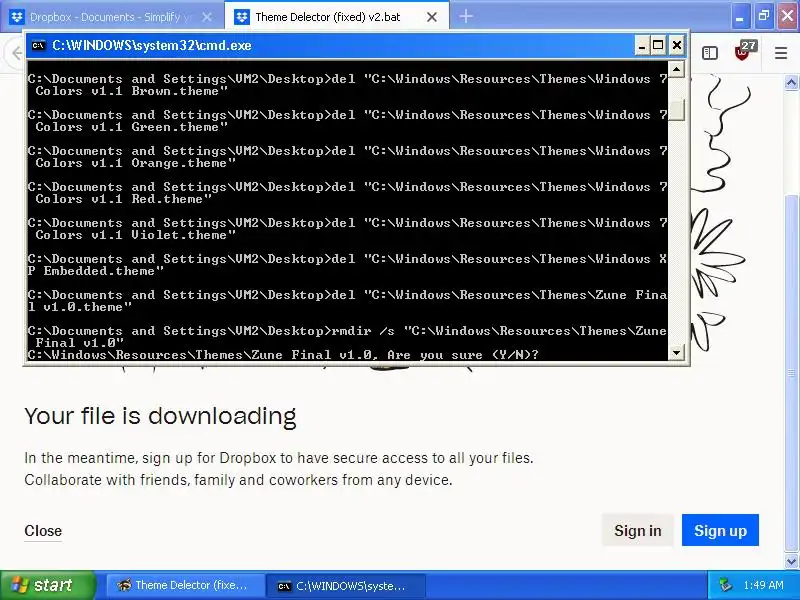Viewport: 800px width, 600px height.
Task: Click the 'Collaborate with friends' sentence
Action: 238,480
